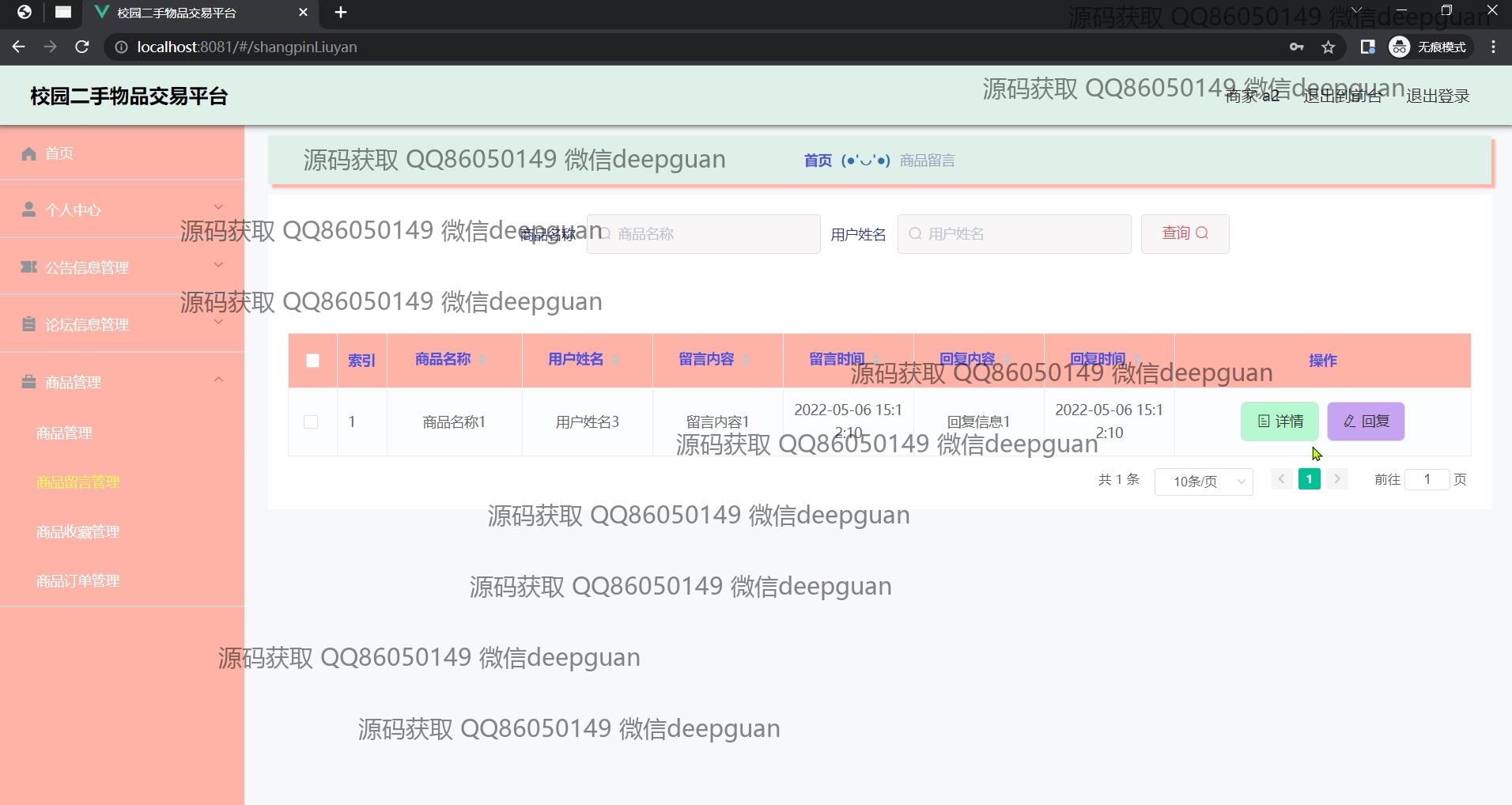Screen dimensions: 1512x805
Task: Click the 操作 column header
Action: tap(1322, 361)
